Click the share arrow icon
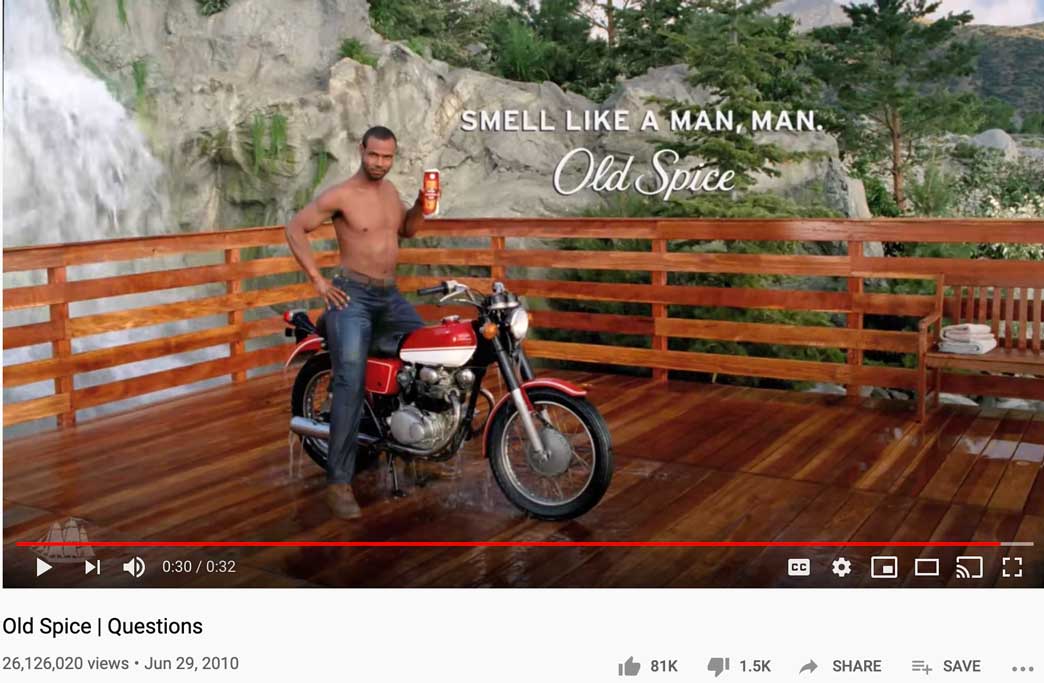Image resolution: width=1044 pixels, height=683 pixels. 808,666
